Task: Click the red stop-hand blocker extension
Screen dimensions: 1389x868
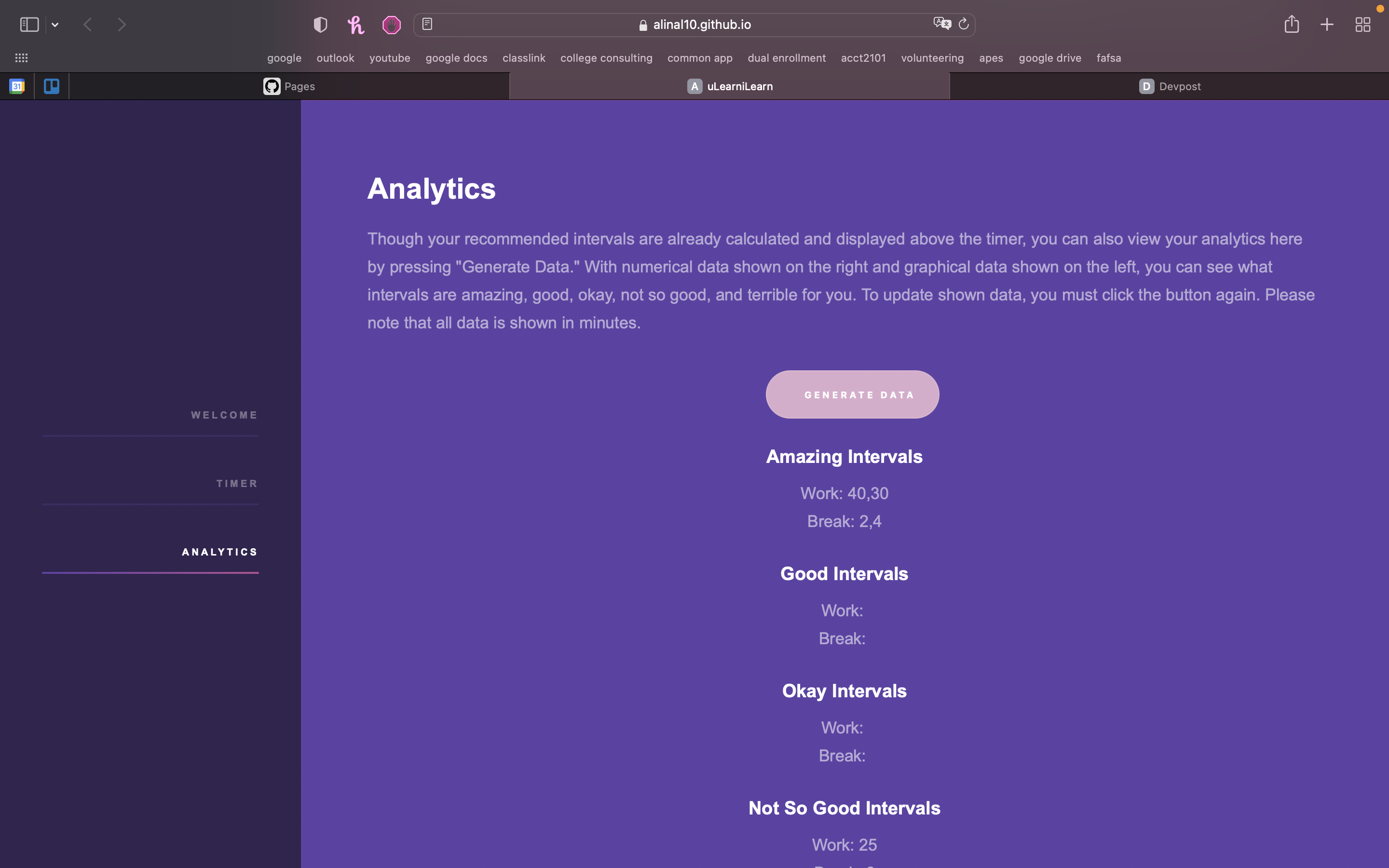Action: pos(392,25)
